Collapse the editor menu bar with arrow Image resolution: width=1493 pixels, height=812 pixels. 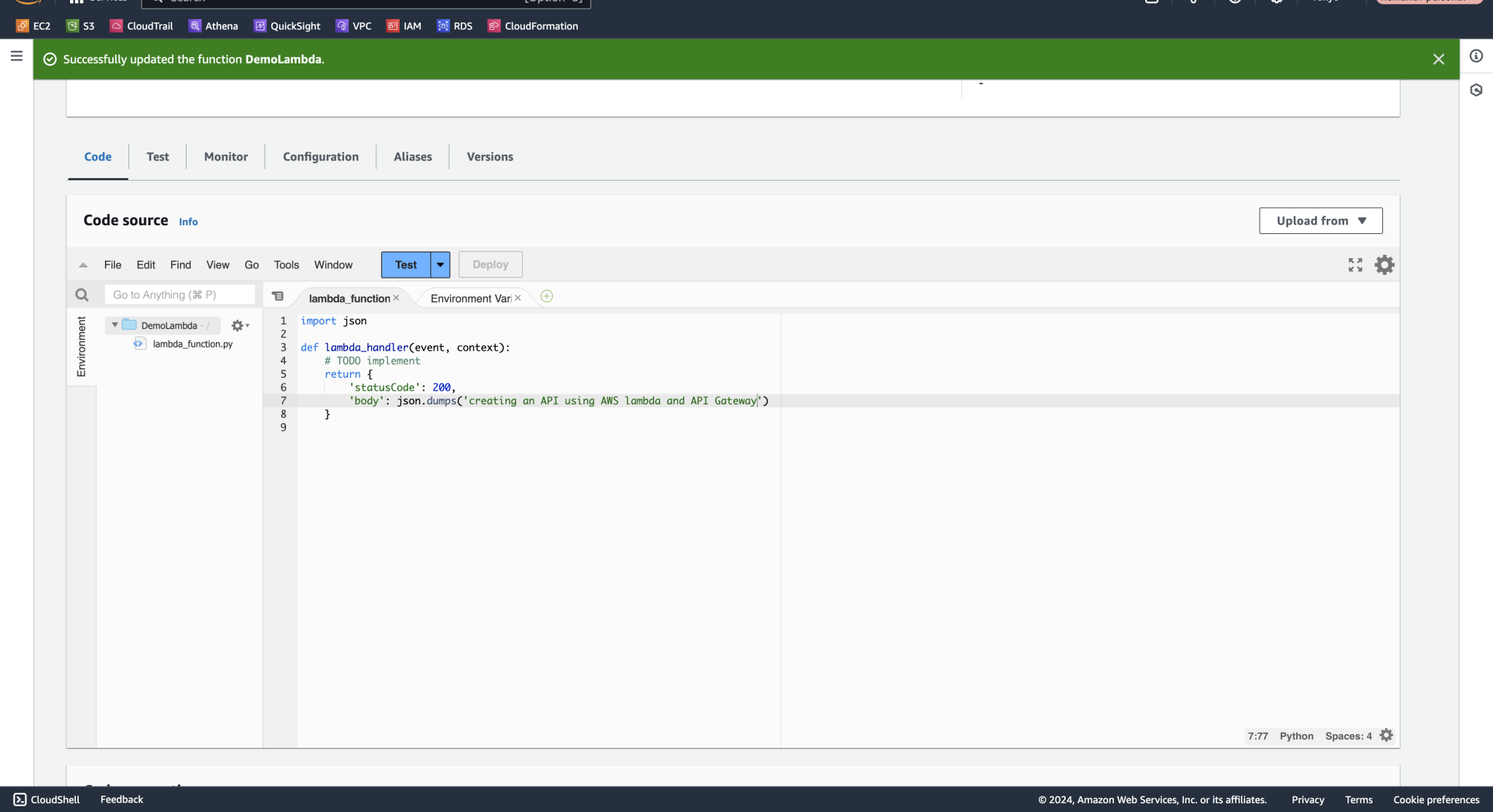tap(83, 265)
